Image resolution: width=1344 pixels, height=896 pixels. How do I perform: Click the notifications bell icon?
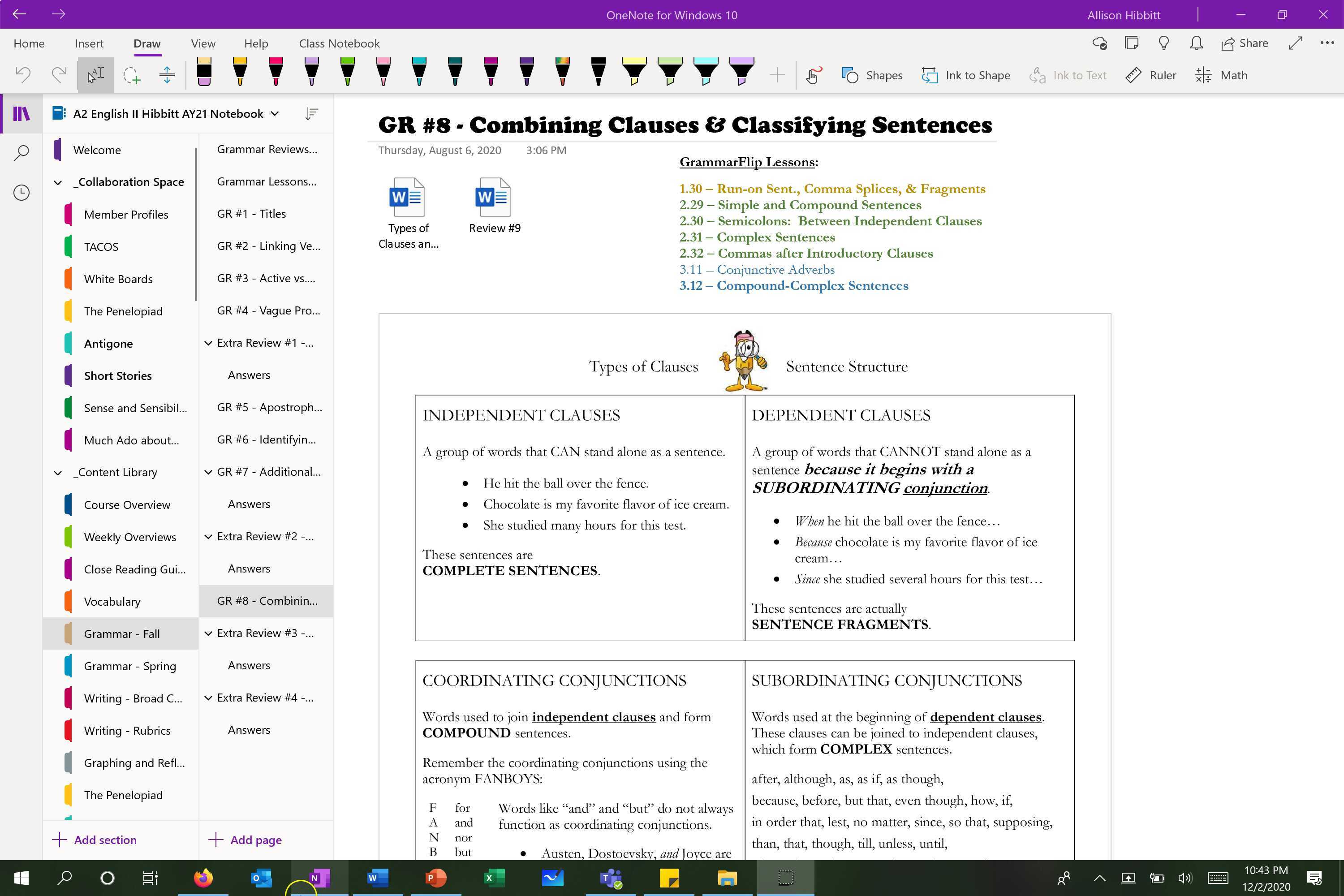1196,43
